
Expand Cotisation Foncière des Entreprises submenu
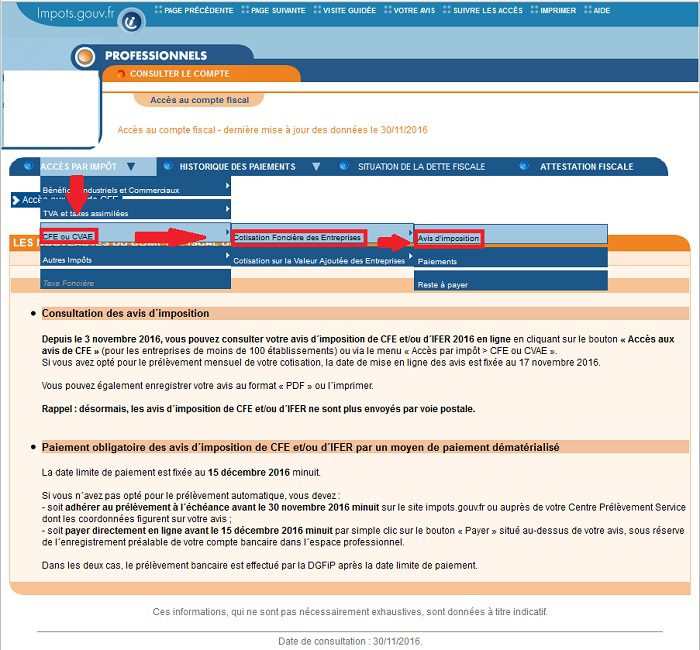pos(299,237)
